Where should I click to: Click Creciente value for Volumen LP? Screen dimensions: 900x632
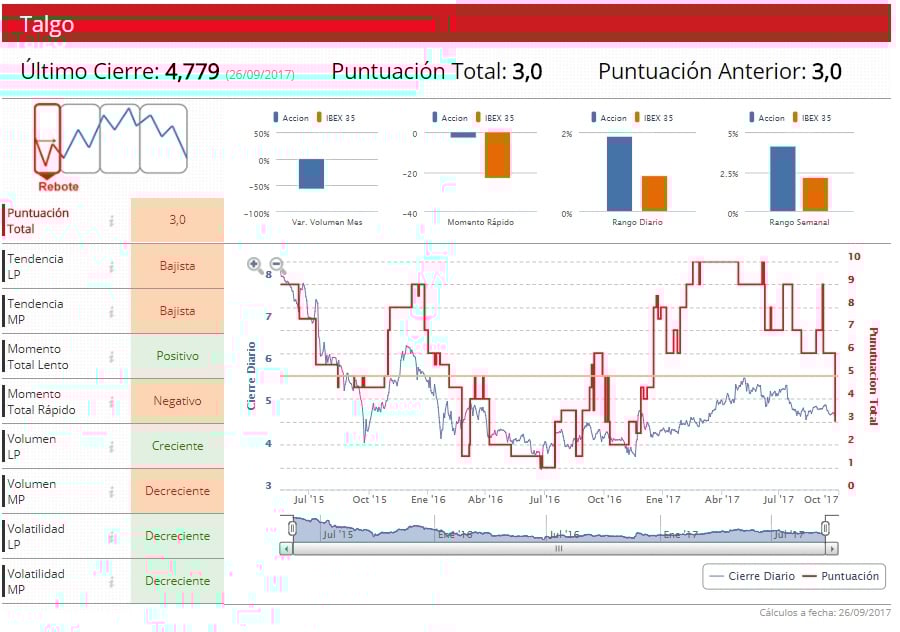click(x=177, y=446)
